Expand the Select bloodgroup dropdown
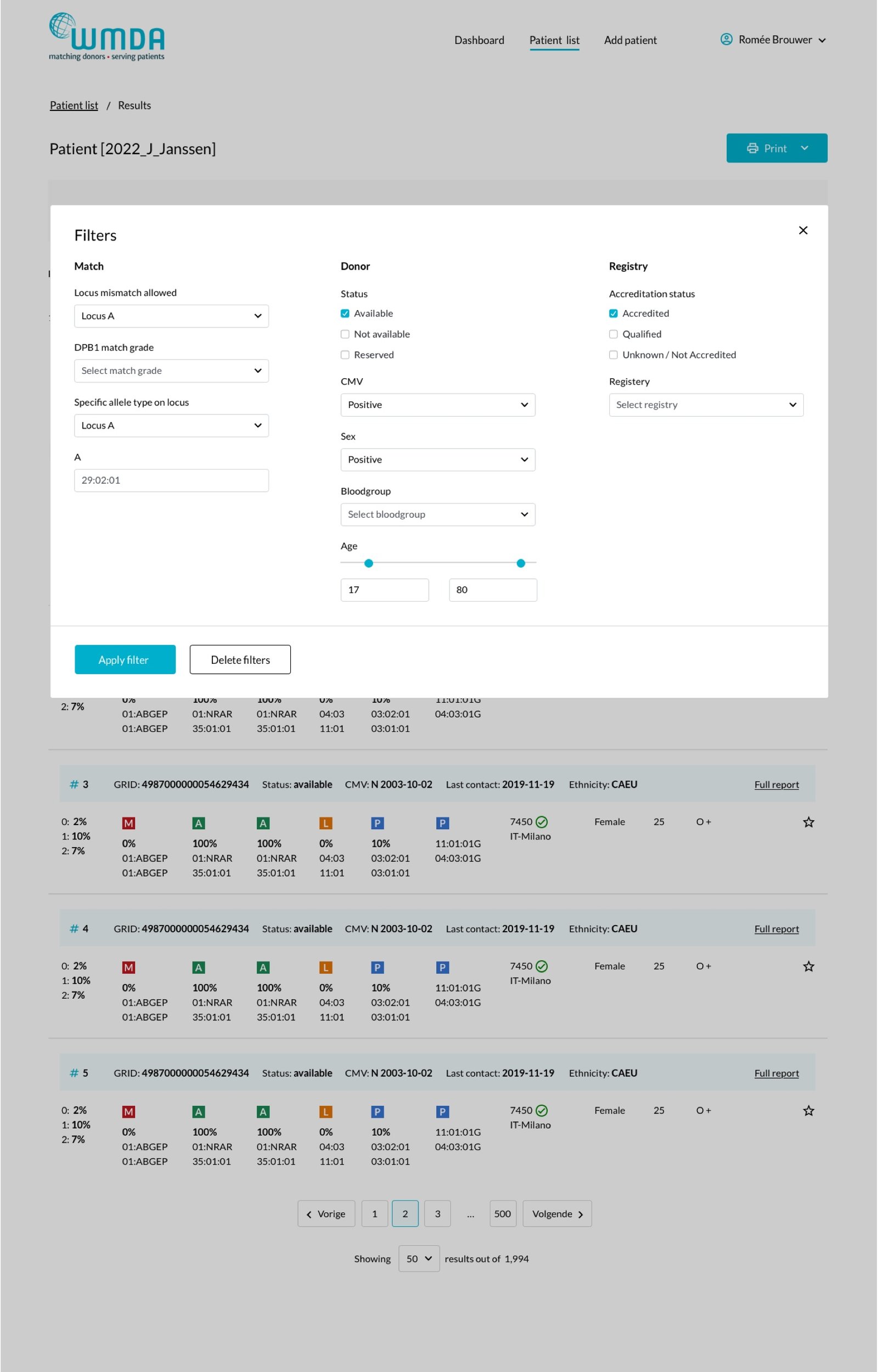Screen dimensions: 878x1372 point(437,514)
